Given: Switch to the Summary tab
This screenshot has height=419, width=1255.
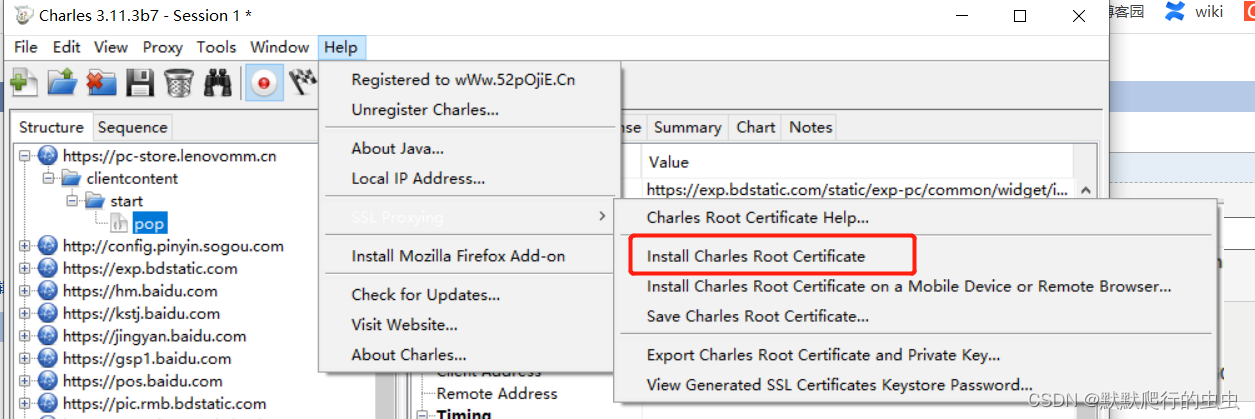Looking at the screenshot, I should coord(687,127).
